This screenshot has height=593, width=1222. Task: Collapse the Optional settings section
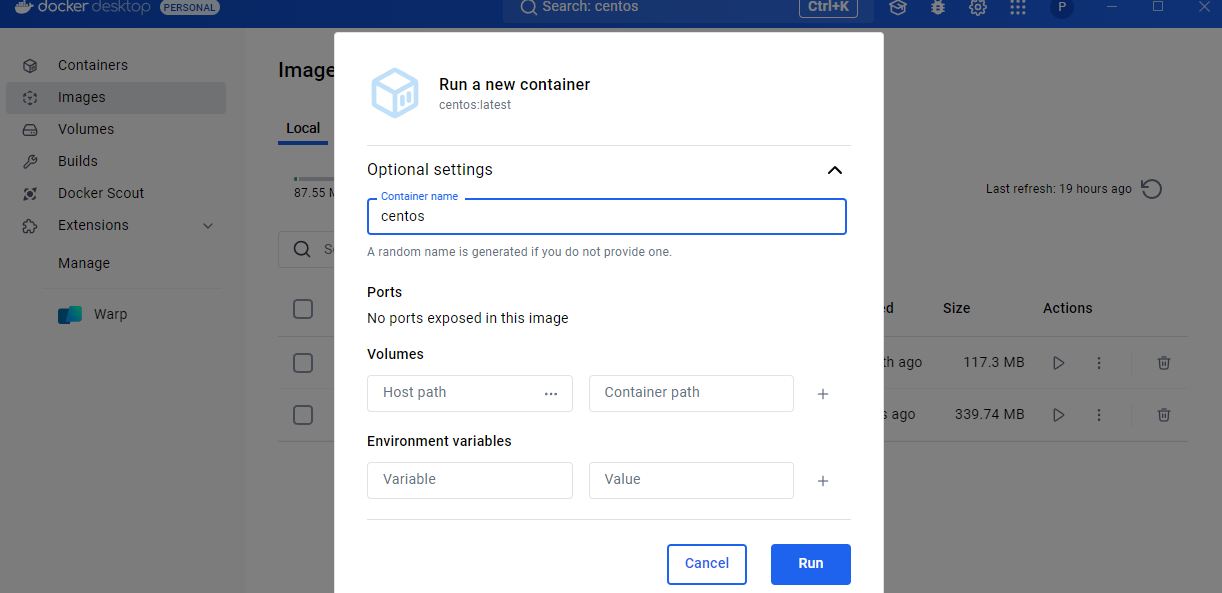tap(835, 170)
